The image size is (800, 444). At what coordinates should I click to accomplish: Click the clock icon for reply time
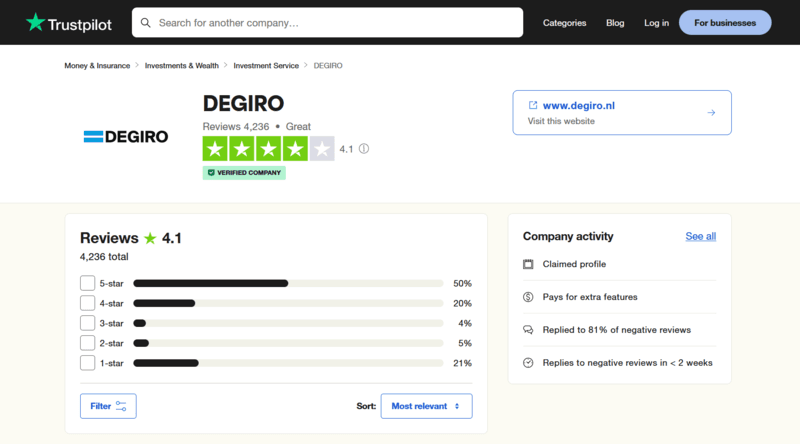(528, 363)
